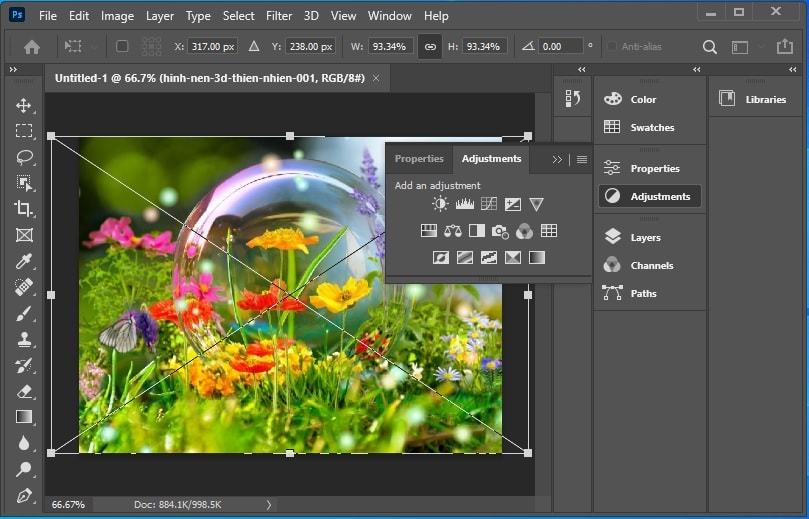The width and height of the screenshot is (809, 519).
Task: Select the Brush tool
Action: point(24,313)
